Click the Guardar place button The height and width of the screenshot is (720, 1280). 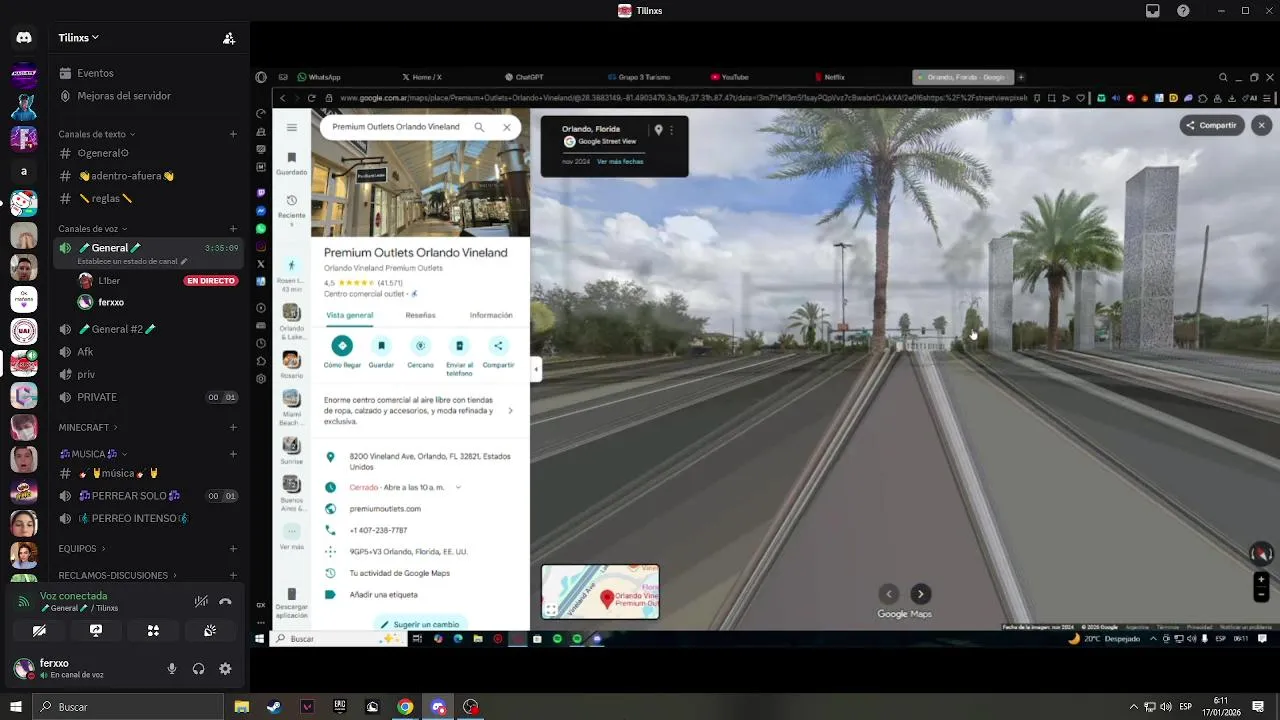(381, 352)
